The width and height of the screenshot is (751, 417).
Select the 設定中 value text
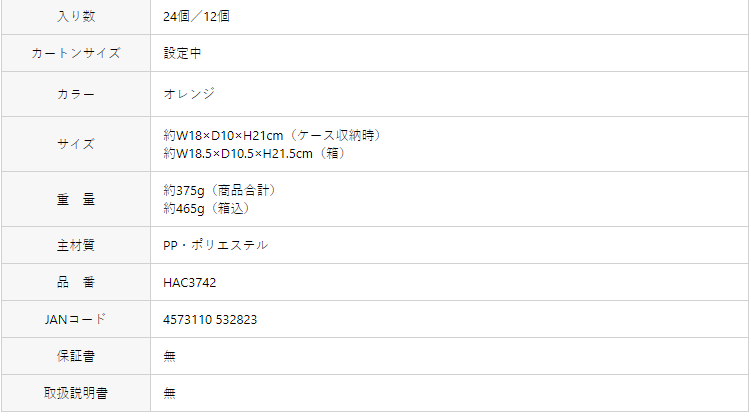pos(182,53)
